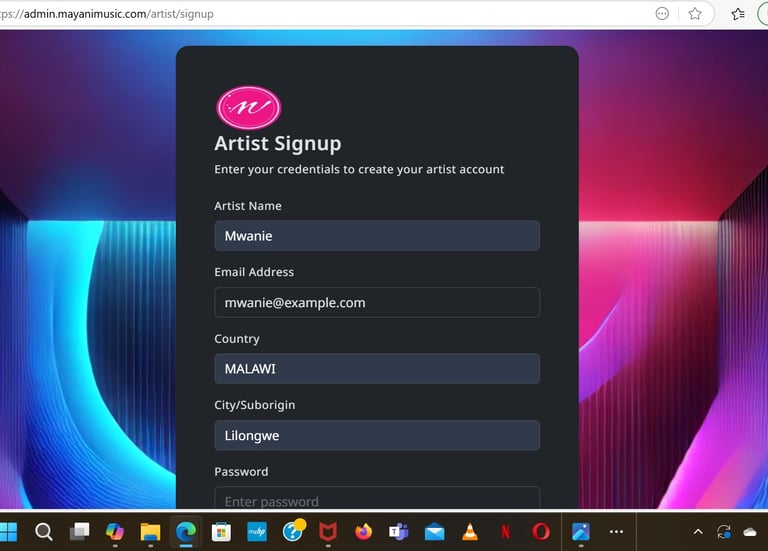Open the Mail app from taskbar

coord(434,532)
